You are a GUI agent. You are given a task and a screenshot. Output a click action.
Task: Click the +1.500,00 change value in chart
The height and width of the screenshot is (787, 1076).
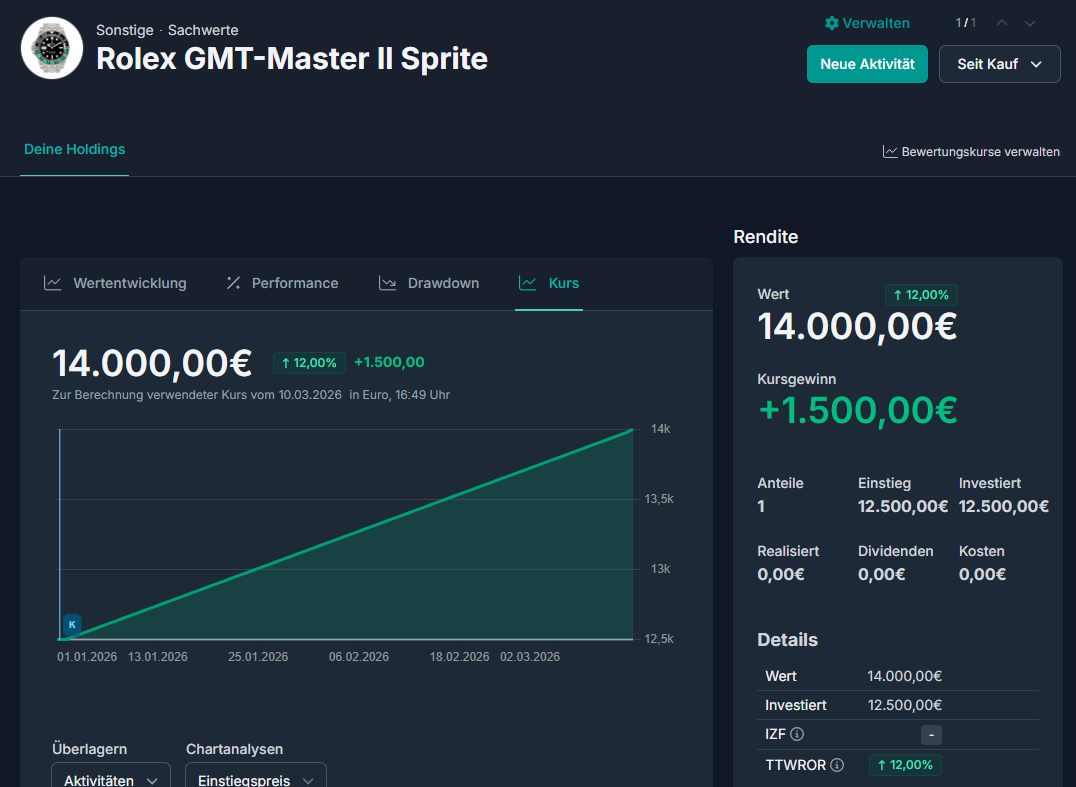click(x=389, y=362)
